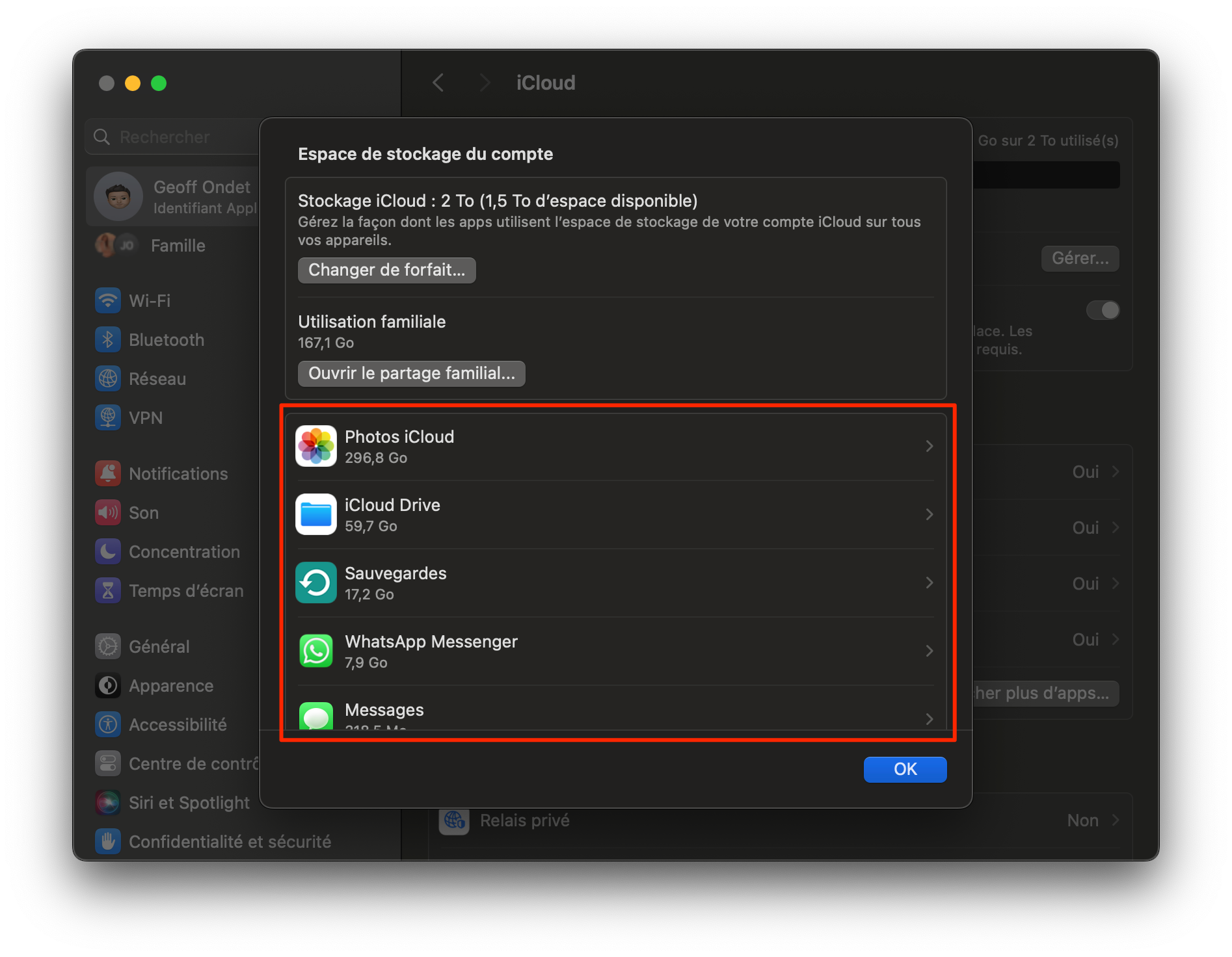1232x957 pixels.
Task: Click the Messages app icon
Action: (x=315, y=715)
